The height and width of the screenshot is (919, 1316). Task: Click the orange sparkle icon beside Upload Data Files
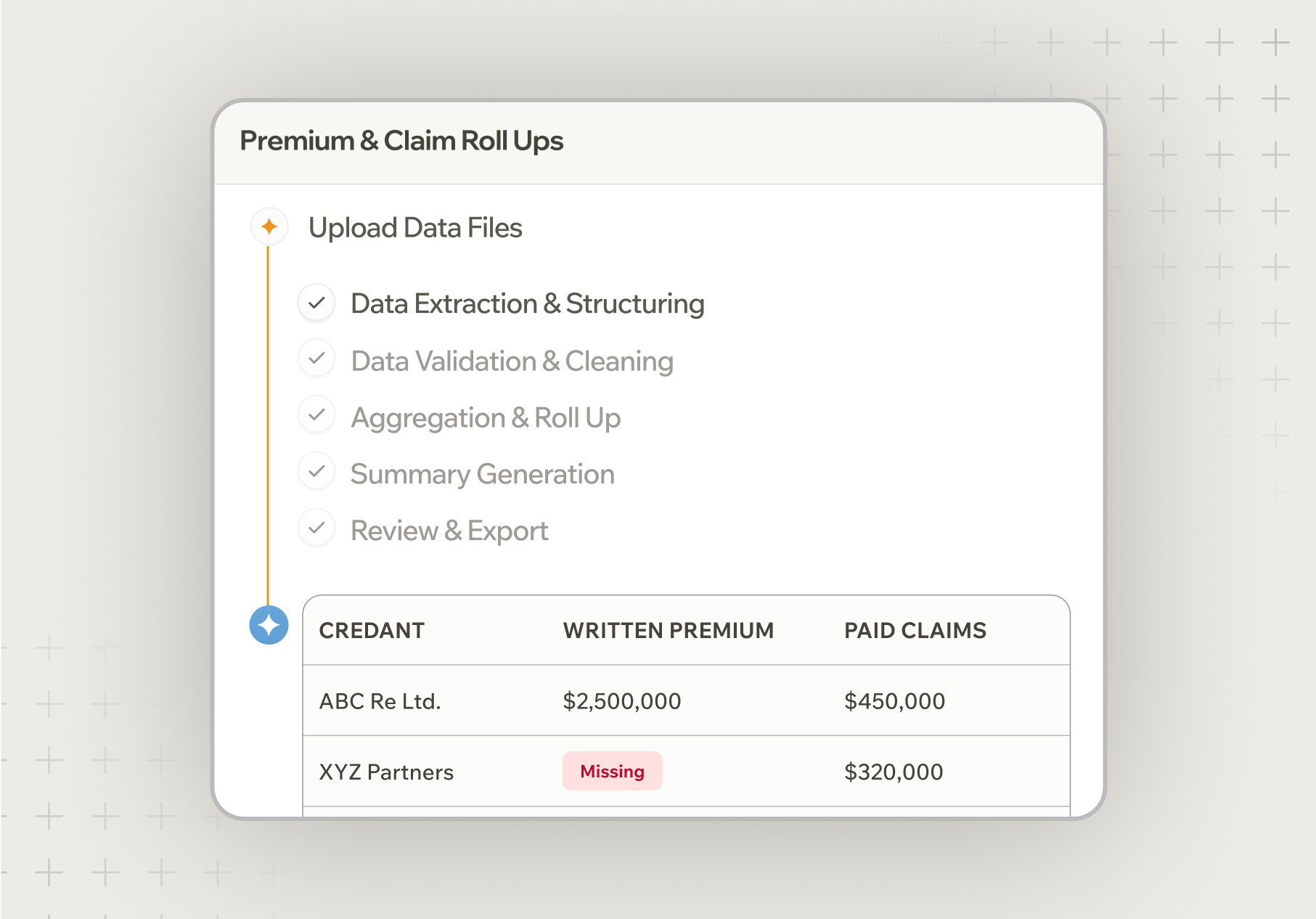click(x=269, y=226)
